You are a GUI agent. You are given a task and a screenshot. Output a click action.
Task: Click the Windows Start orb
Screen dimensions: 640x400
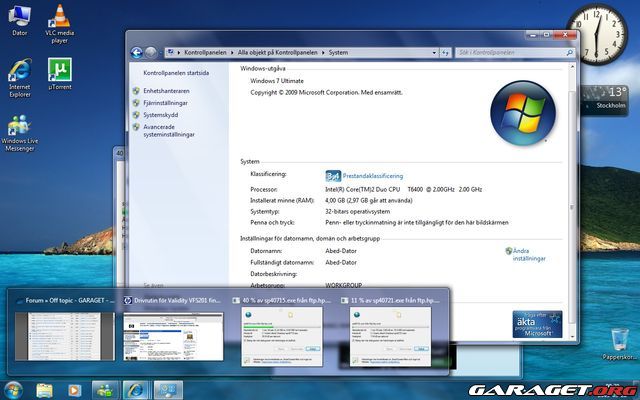[14, 388]
